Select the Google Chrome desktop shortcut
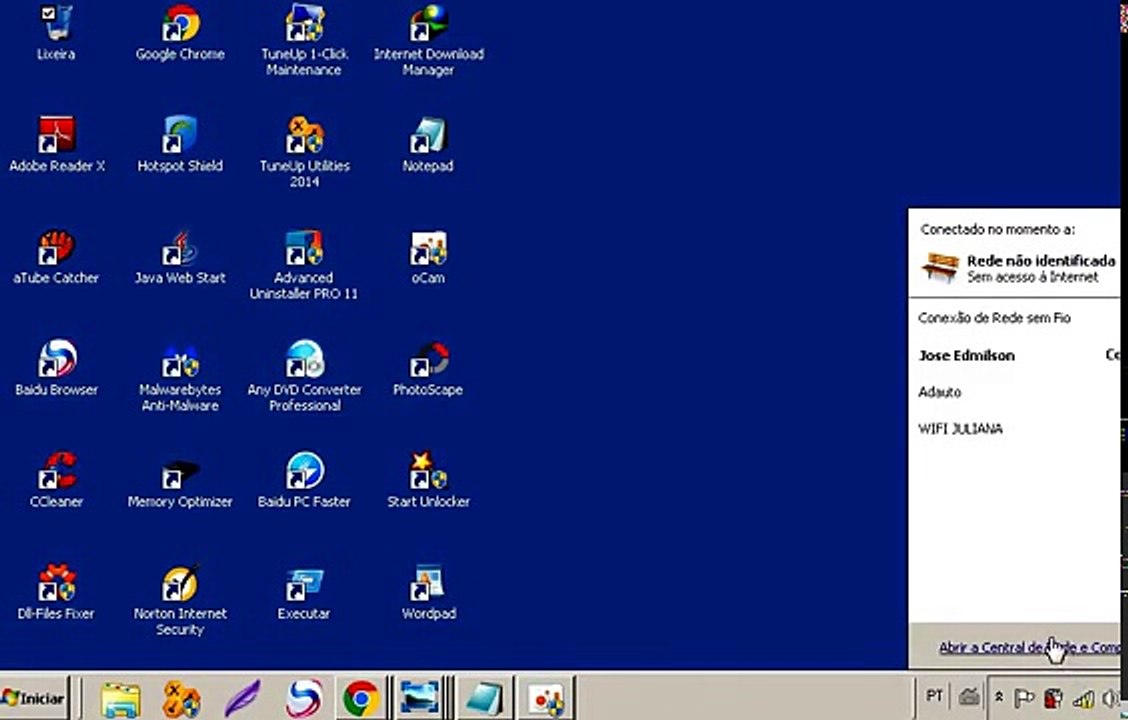Image resolution: width=1128 pixels, height=720 pixels. point(180,32)
